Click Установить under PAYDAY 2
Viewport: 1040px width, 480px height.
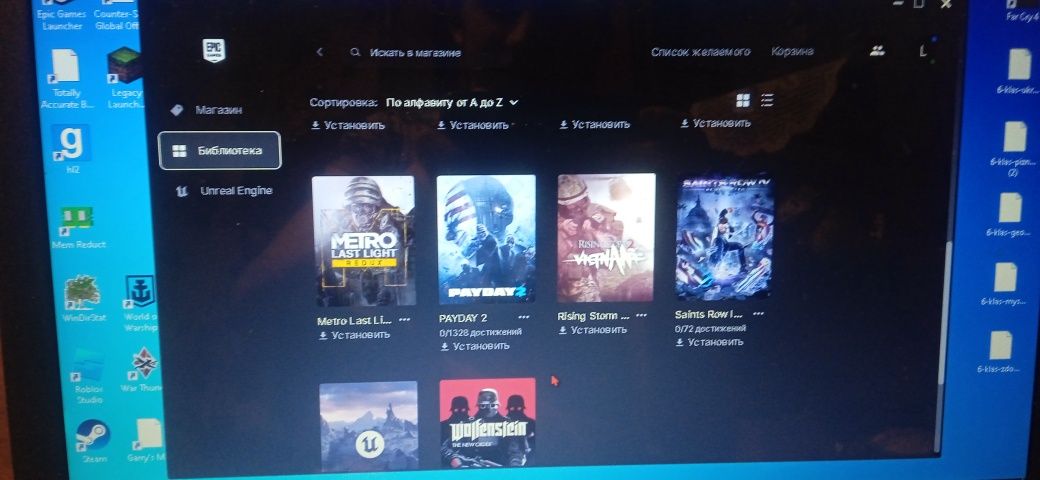[x=474, y=346]
